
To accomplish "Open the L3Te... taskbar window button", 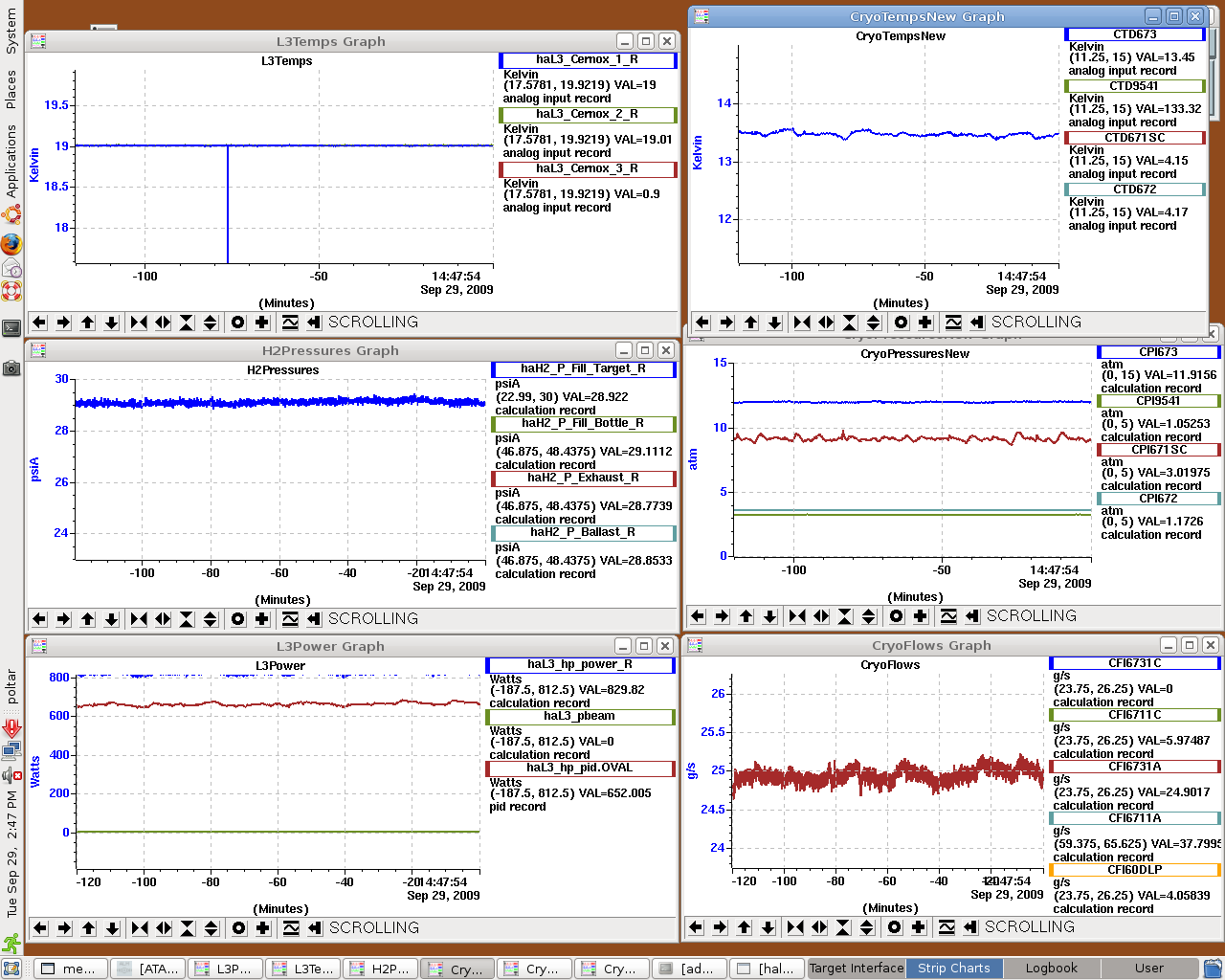I will 302,969.
